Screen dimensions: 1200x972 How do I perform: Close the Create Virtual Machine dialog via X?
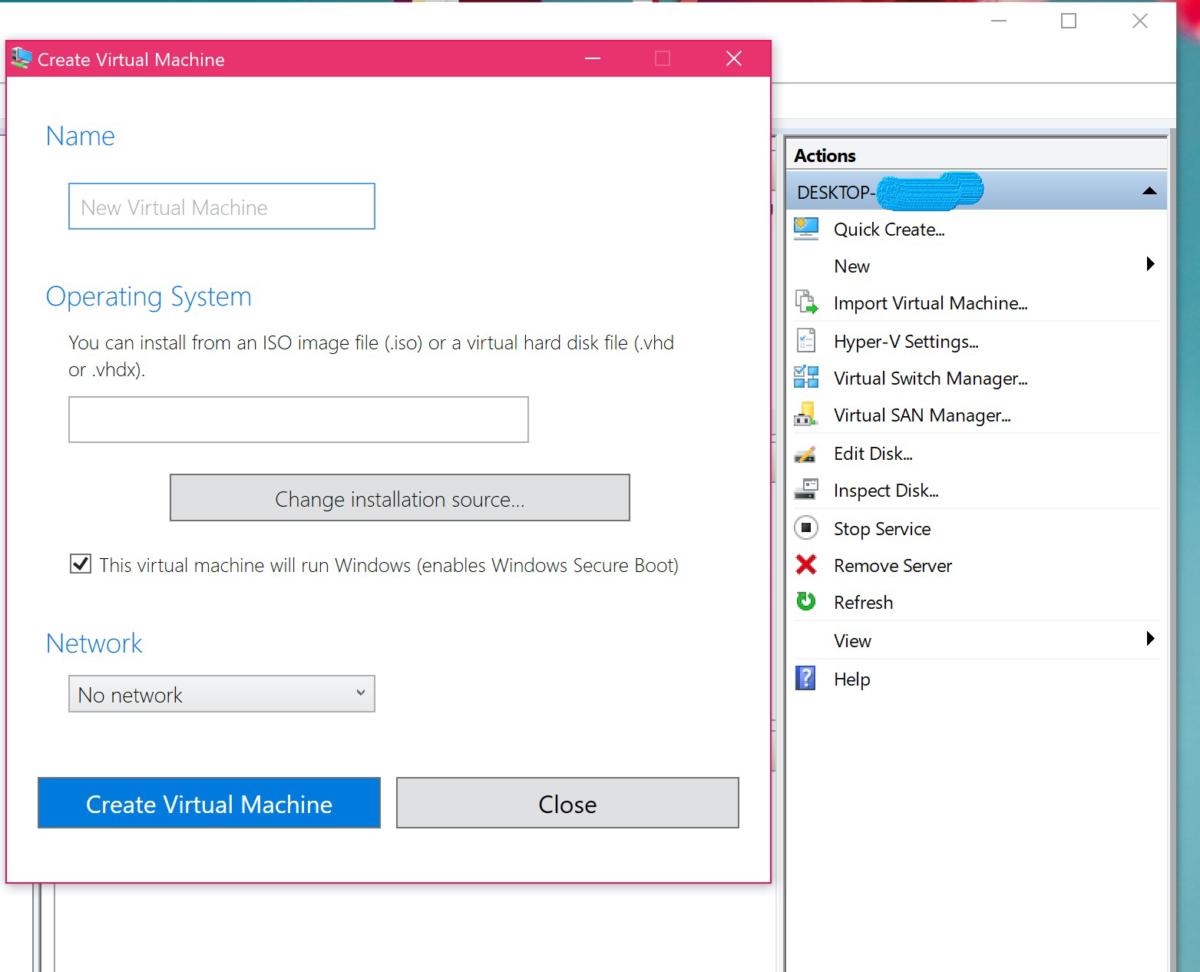tap(734, 60)
